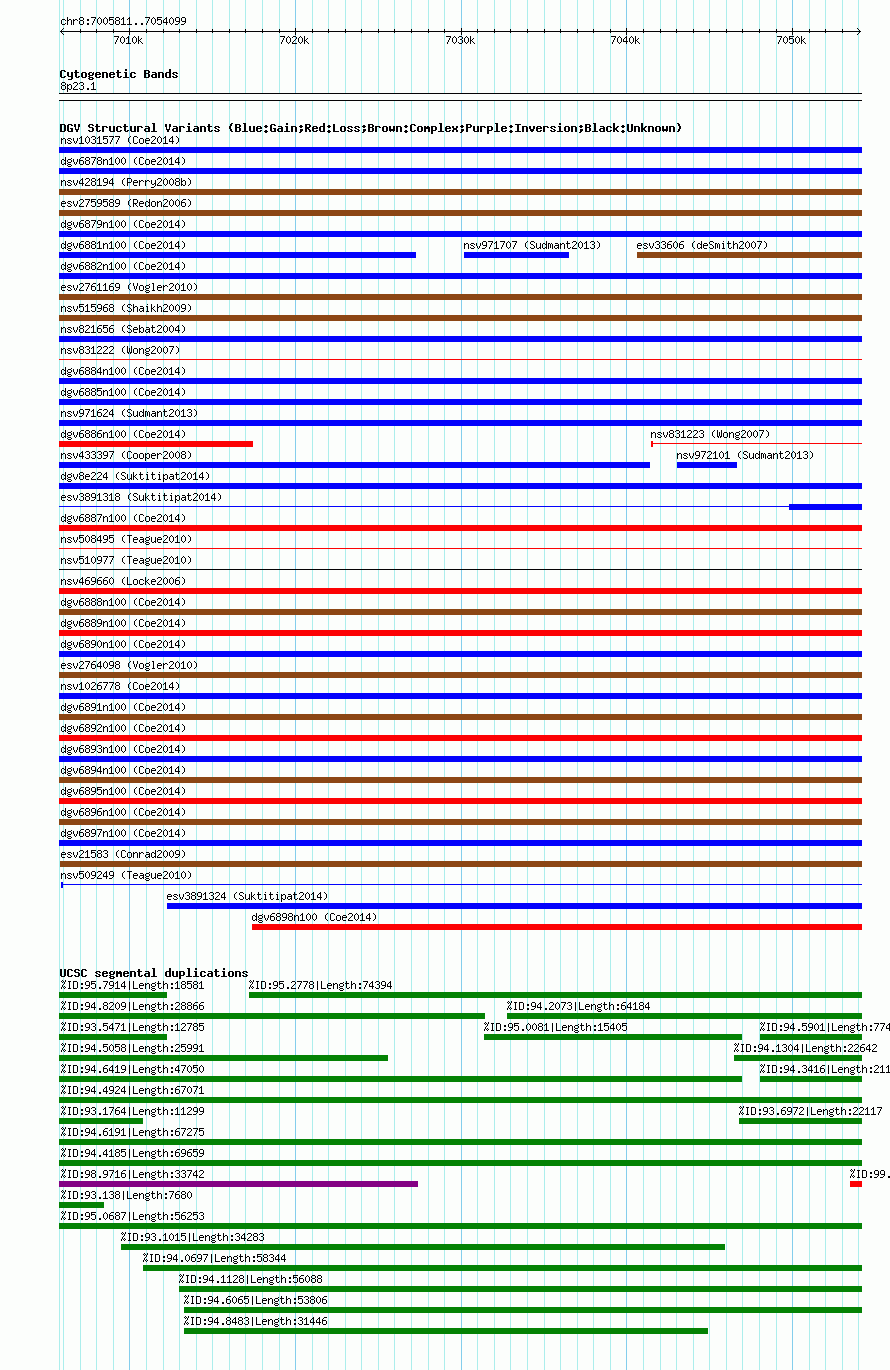Select esv2764098 (Vogler2010) label
Image resolution: width=890 pixels, height=1370 pixels.
tap(129, 665)
